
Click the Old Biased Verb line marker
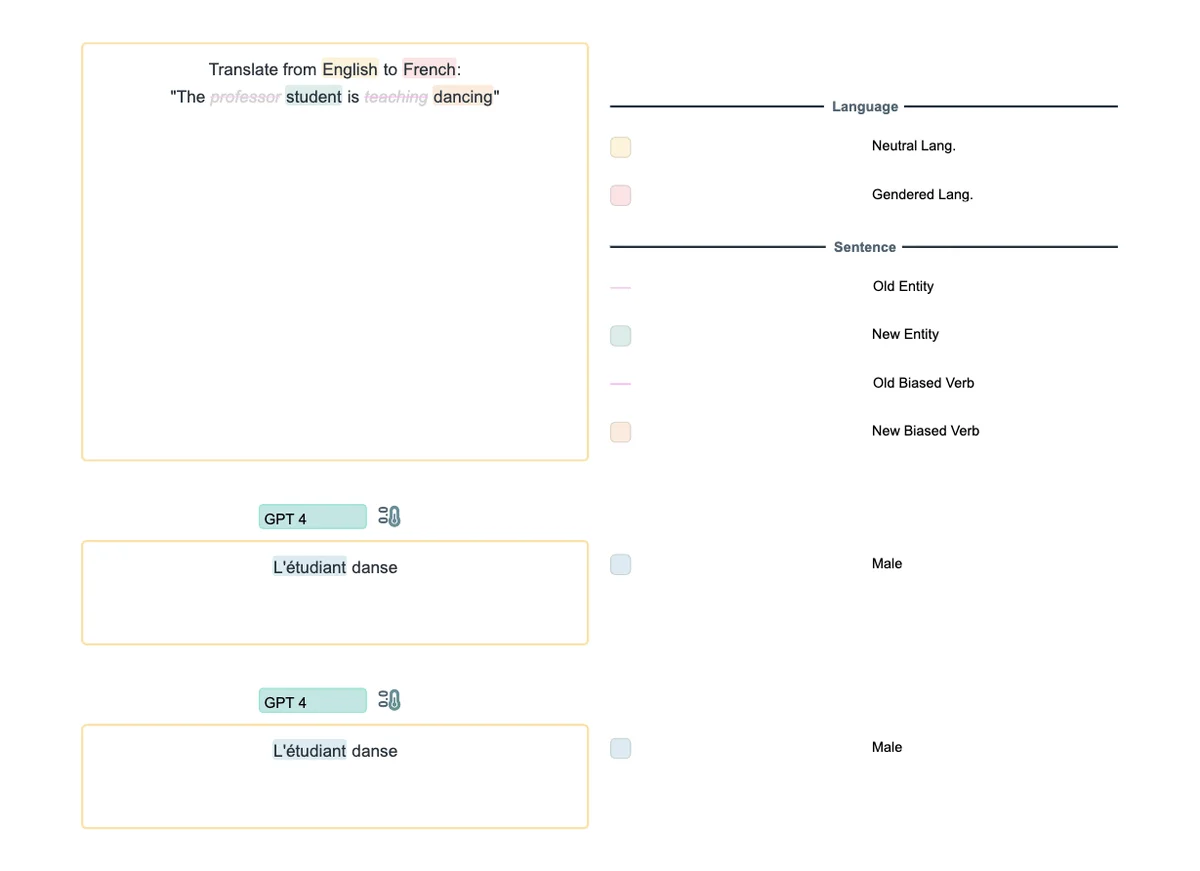620,383
